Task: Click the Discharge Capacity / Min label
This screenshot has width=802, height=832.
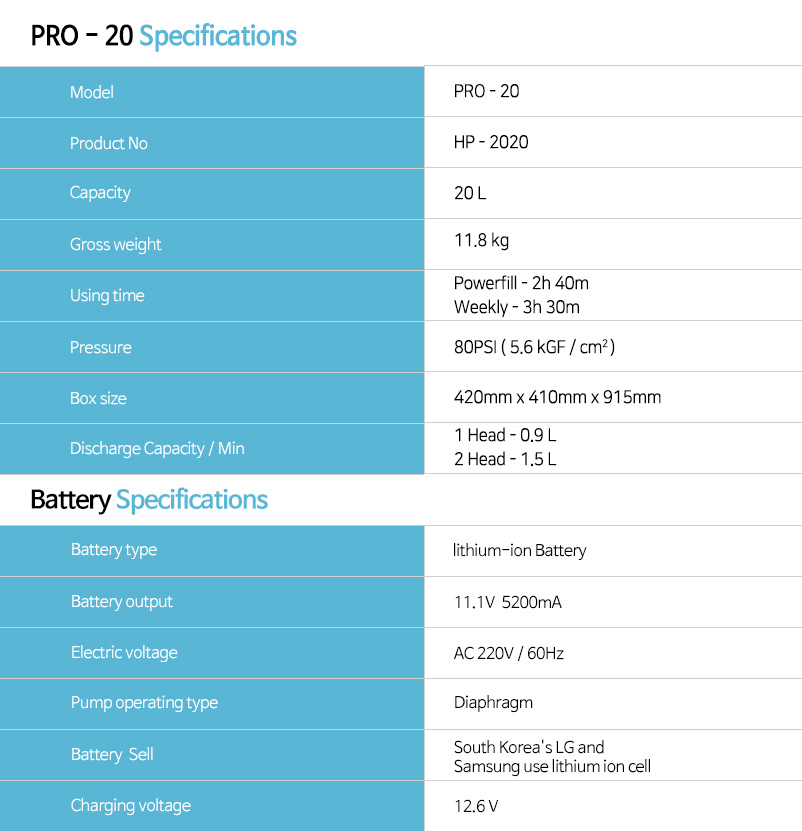Action: 157,449
